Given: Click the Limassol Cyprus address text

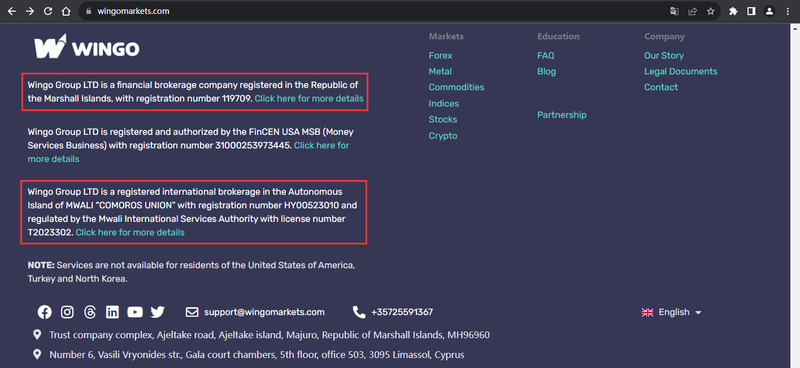Looking at the screenshot, I should (x=257, y=355).
